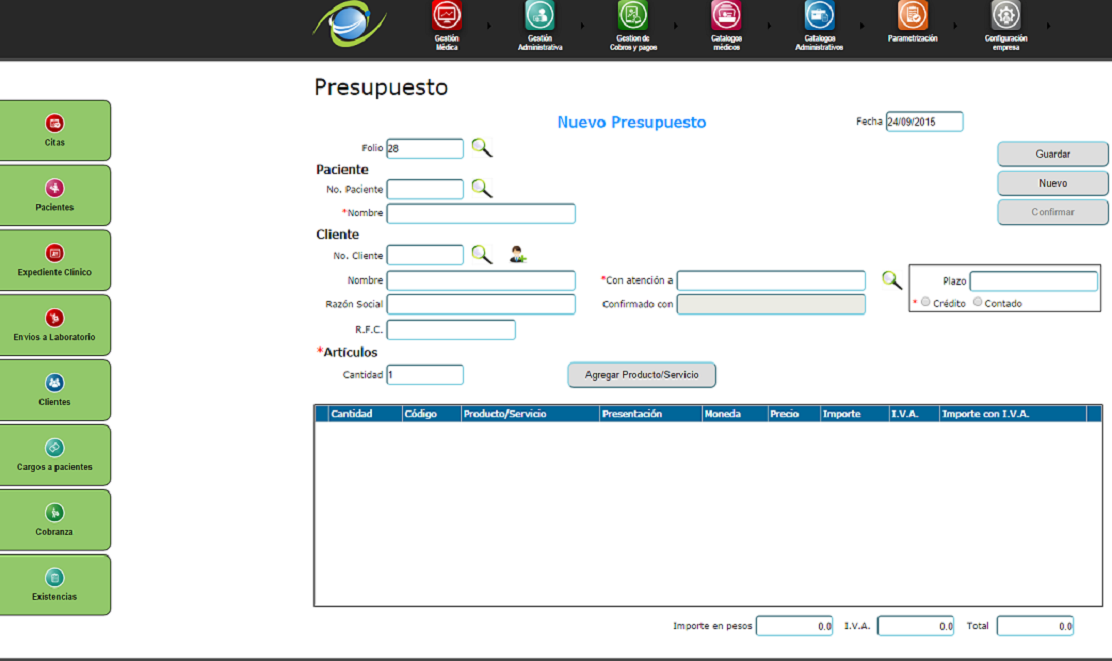1112x661 pixels.
Task: Go to Citas in the sidebar
Action: [55, 130]
